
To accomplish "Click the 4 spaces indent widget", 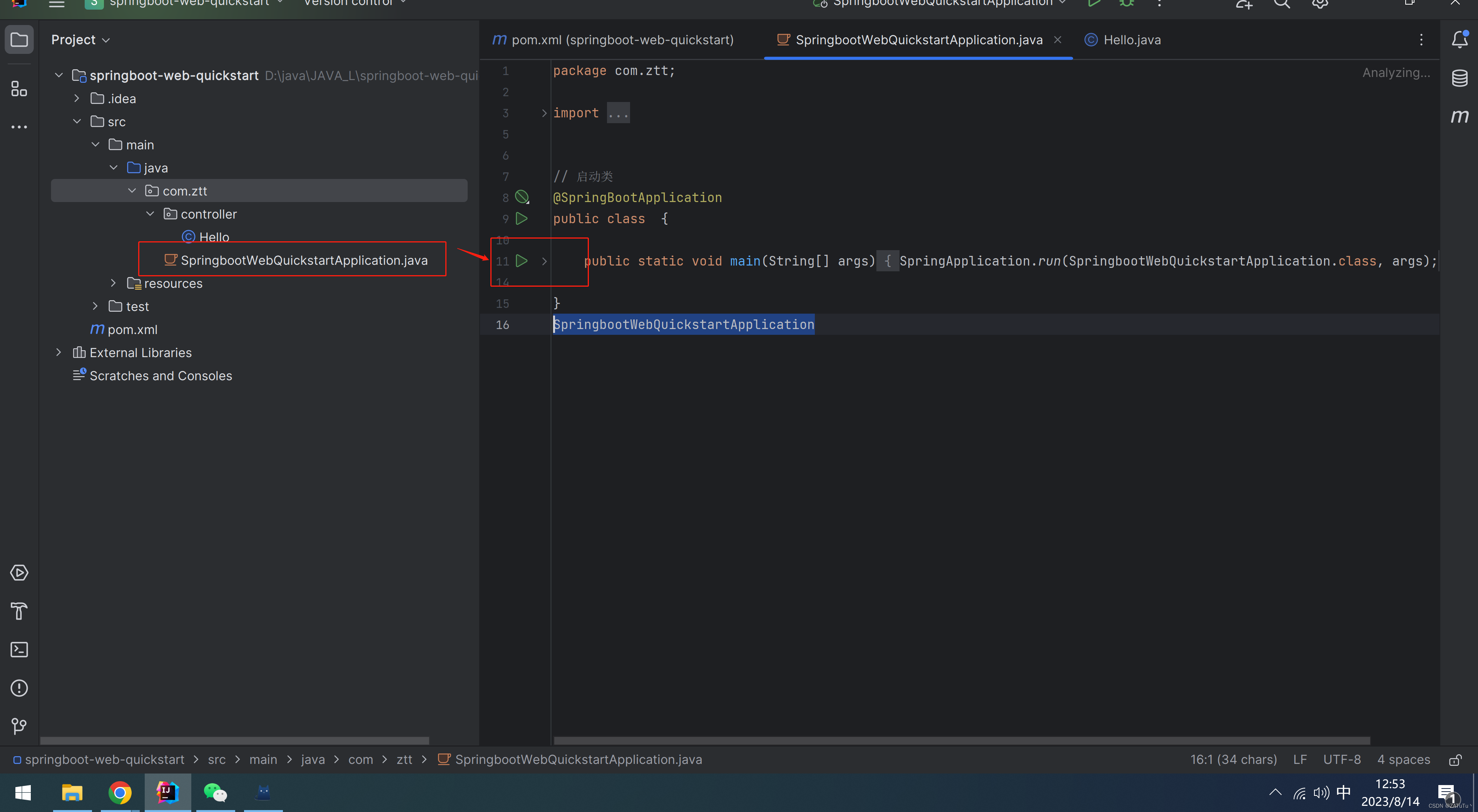I will [1404, 759].
